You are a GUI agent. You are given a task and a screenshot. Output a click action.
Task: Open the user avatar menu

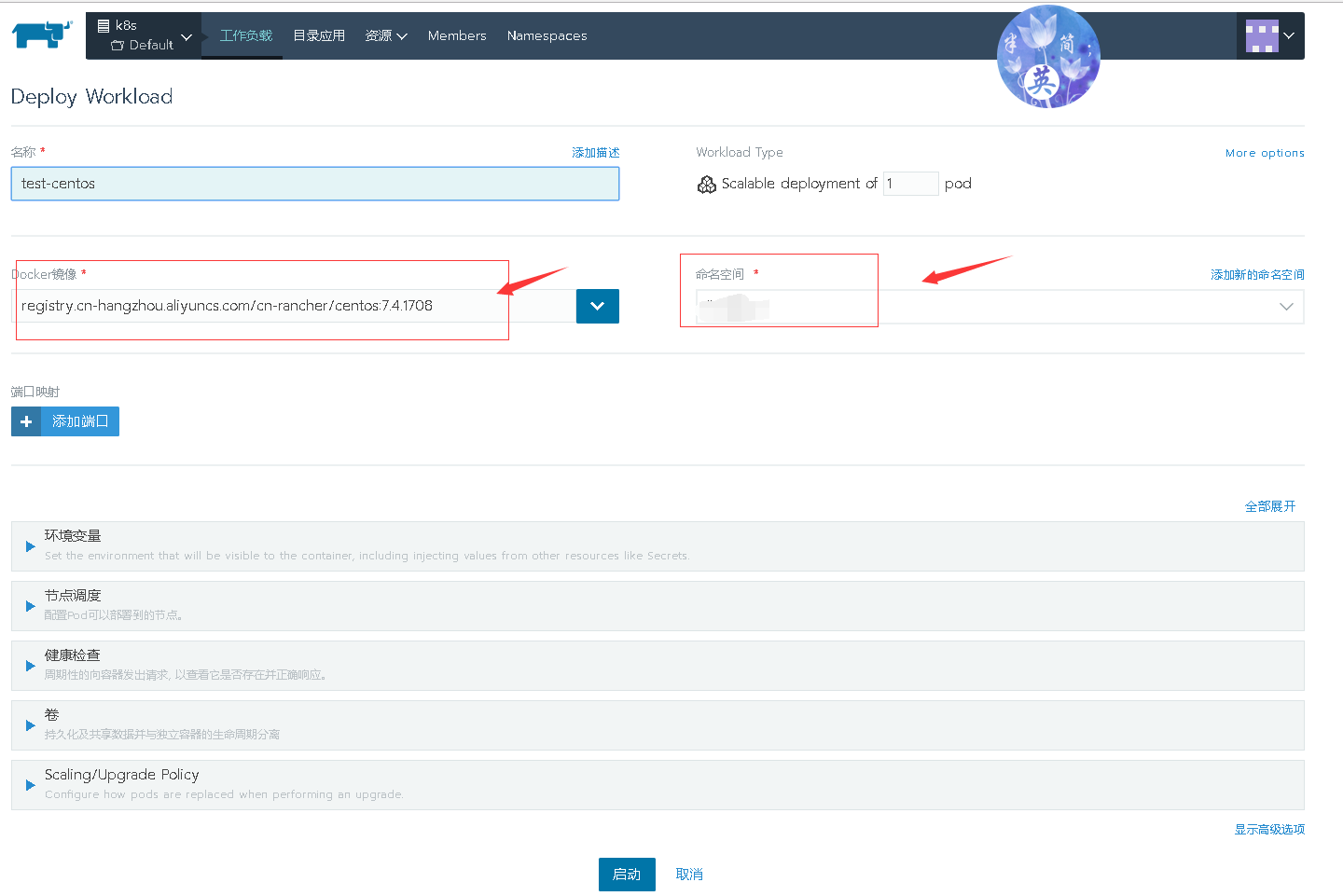point(1270,35)
